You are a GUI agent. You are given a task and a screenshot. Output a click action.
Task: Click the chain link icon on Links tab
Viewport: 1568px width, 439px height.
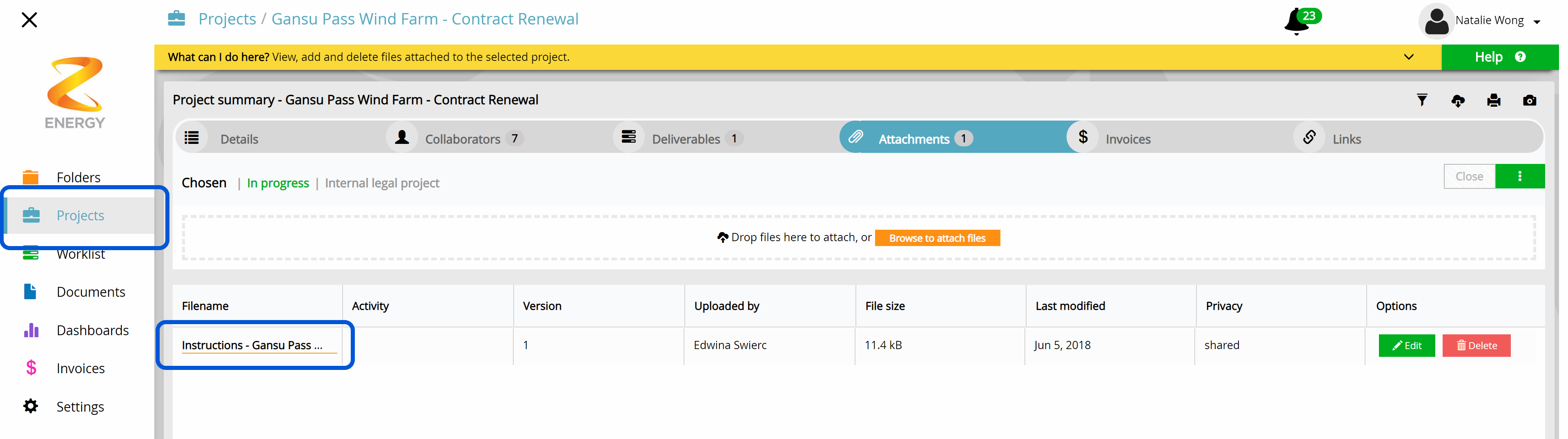pos(1309,137)
